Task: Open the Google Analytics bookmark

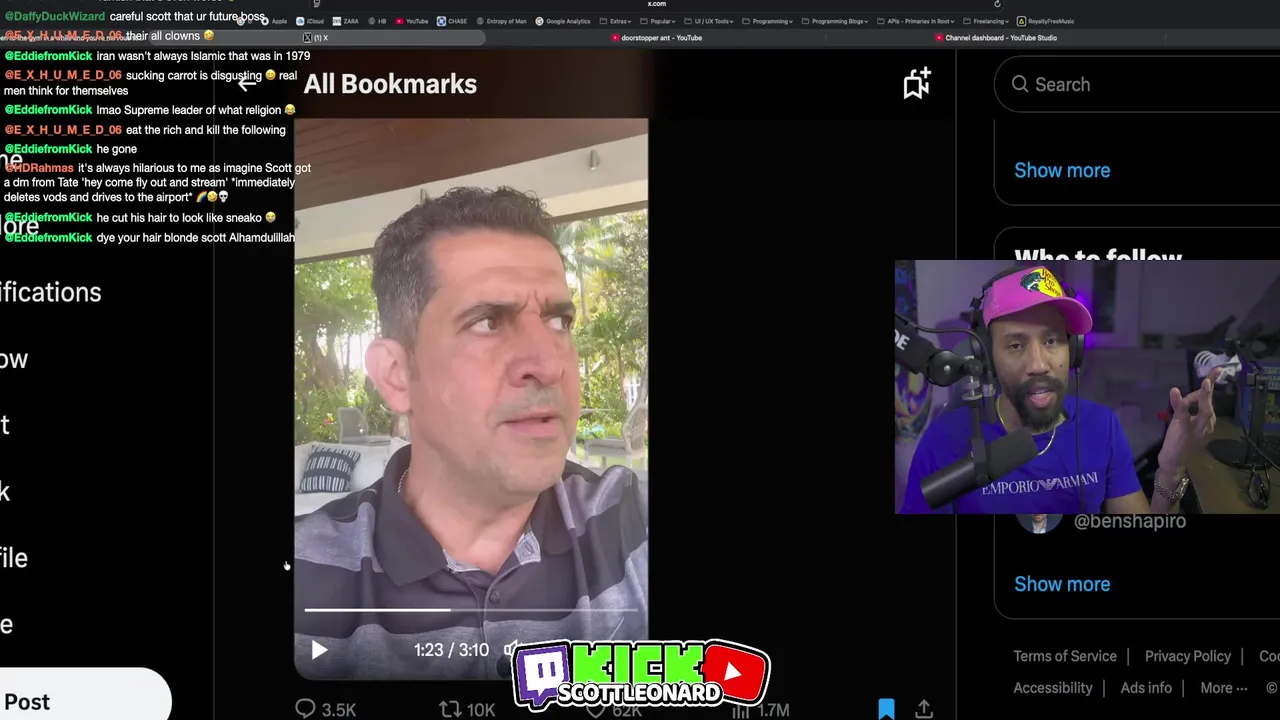Action: [x=563, y=21]
